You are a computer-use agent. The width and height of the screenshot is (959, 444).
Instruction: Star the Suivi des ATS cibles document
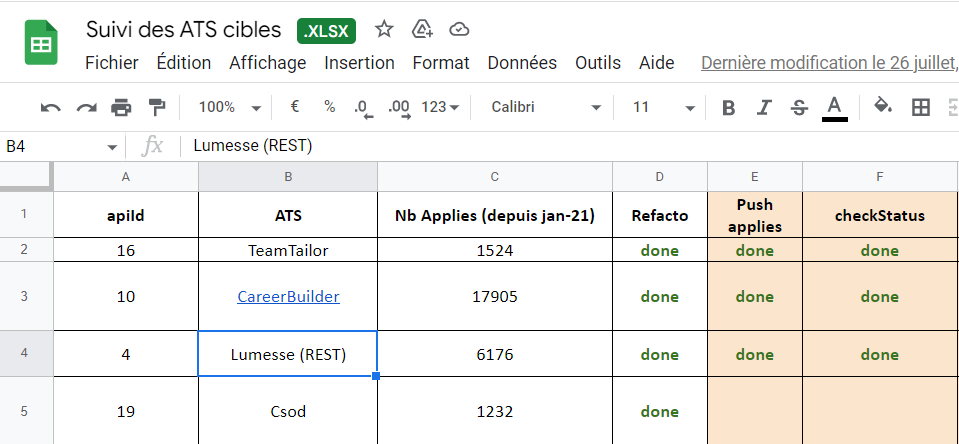[384, 29]
